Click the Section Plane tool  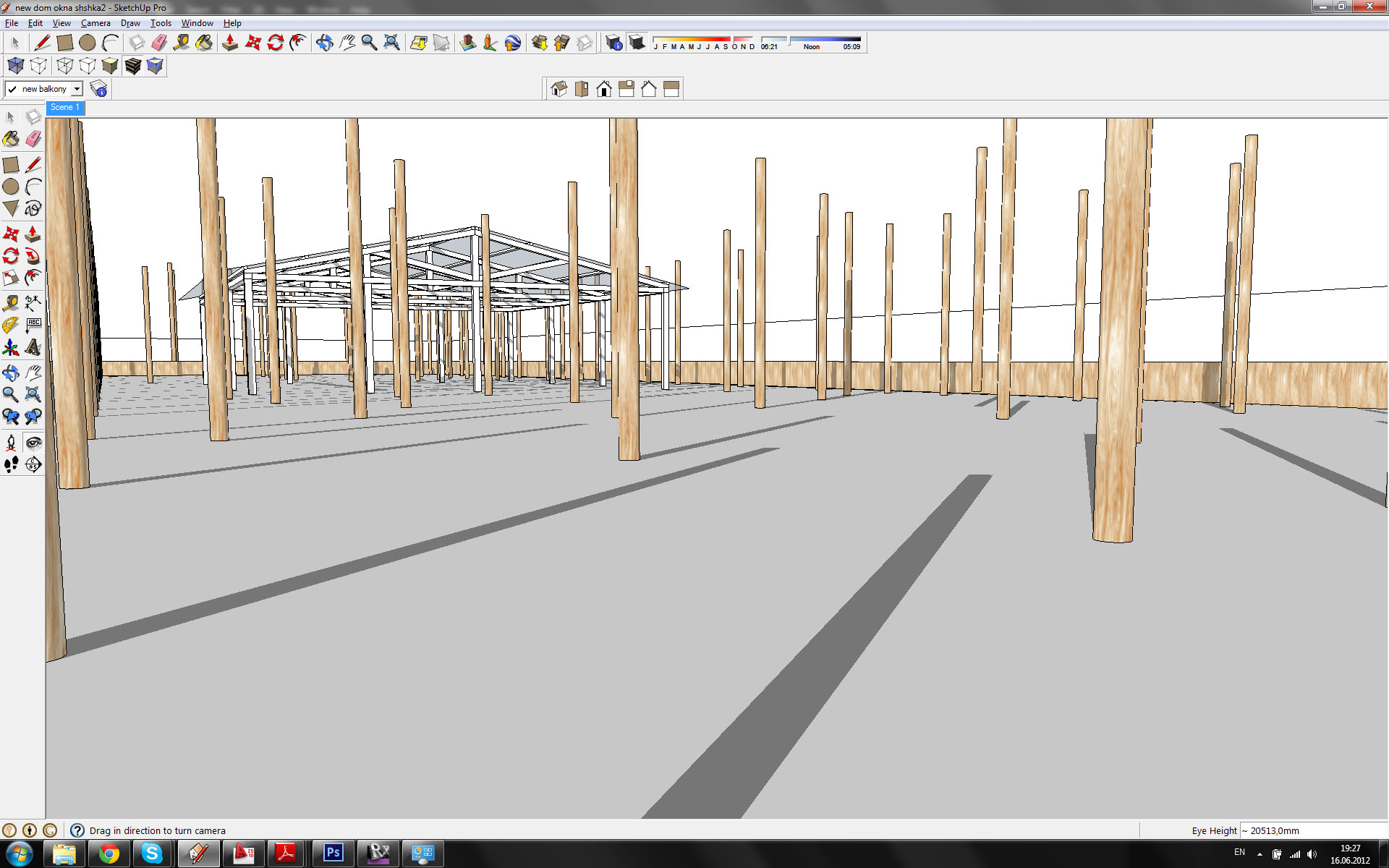coord(33,464)
